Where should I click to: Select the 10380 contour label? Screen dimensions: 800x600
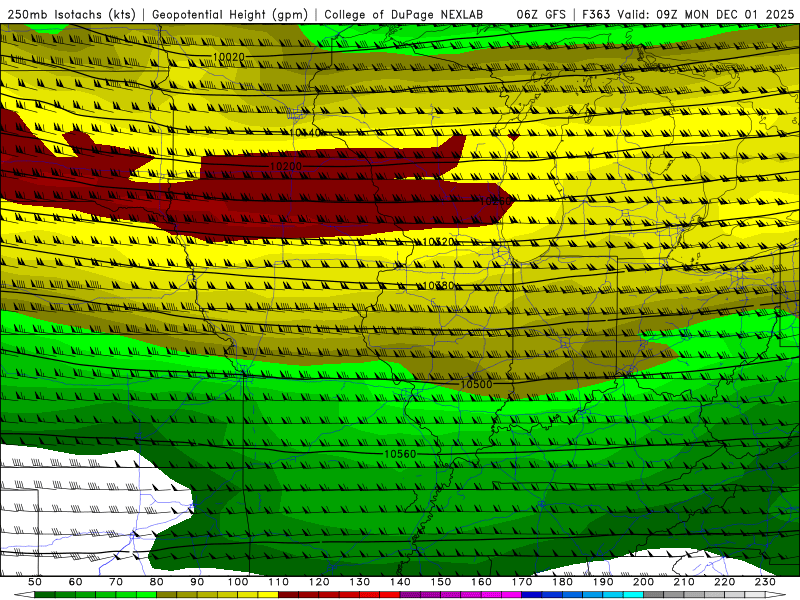439,286
